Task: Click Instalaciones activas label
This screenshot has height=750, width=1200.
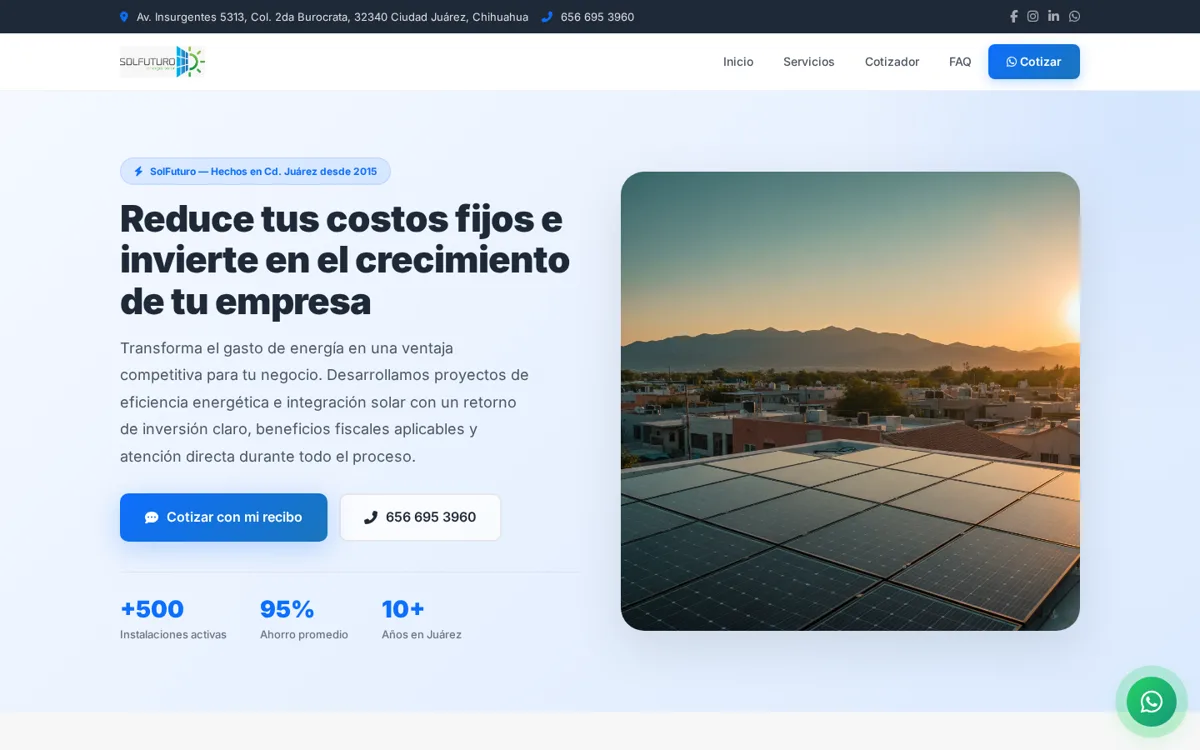Action: click(x=173, y=634)
